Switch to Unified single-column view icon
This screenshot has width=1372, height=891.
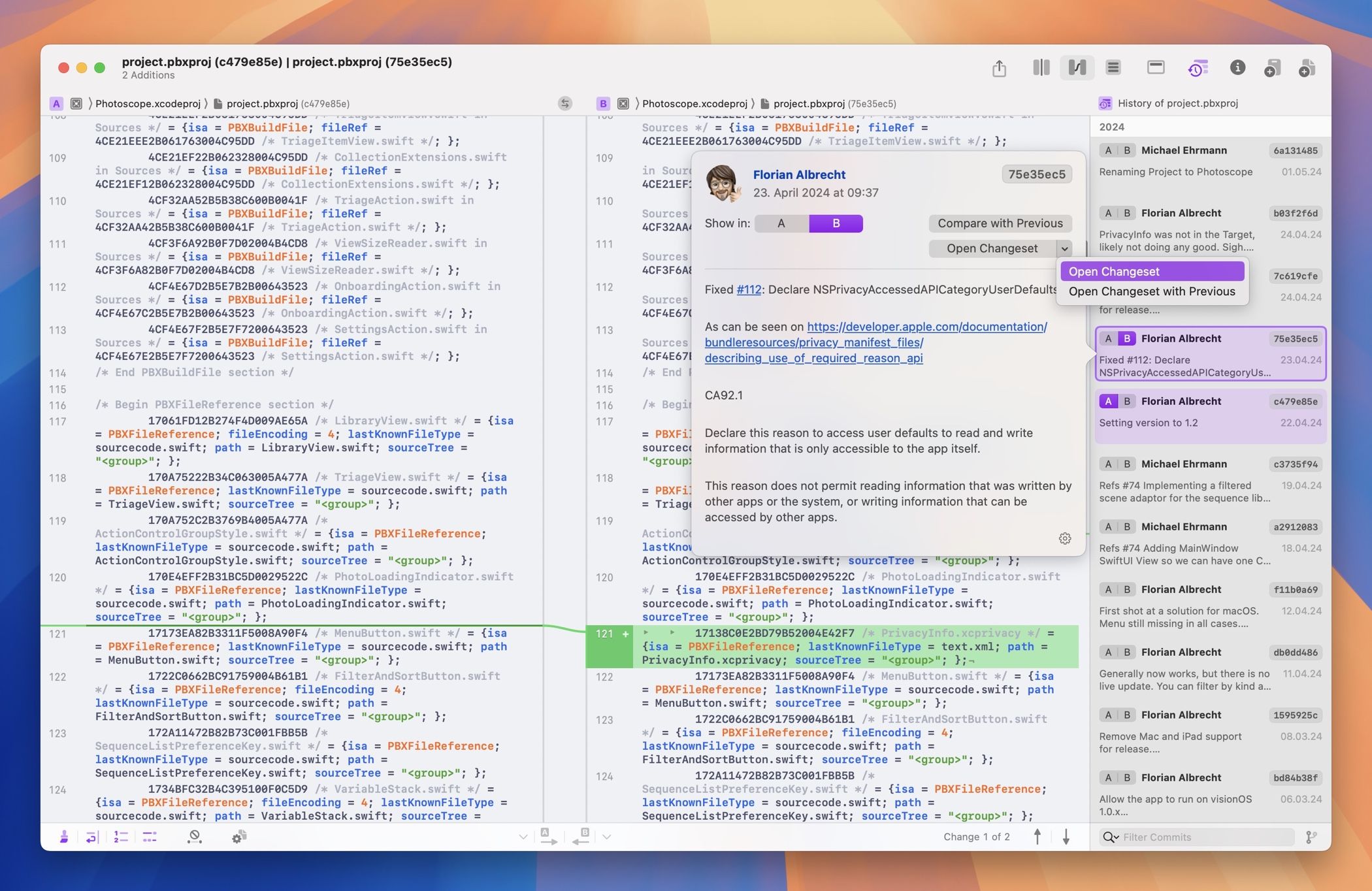point(1113,67)
